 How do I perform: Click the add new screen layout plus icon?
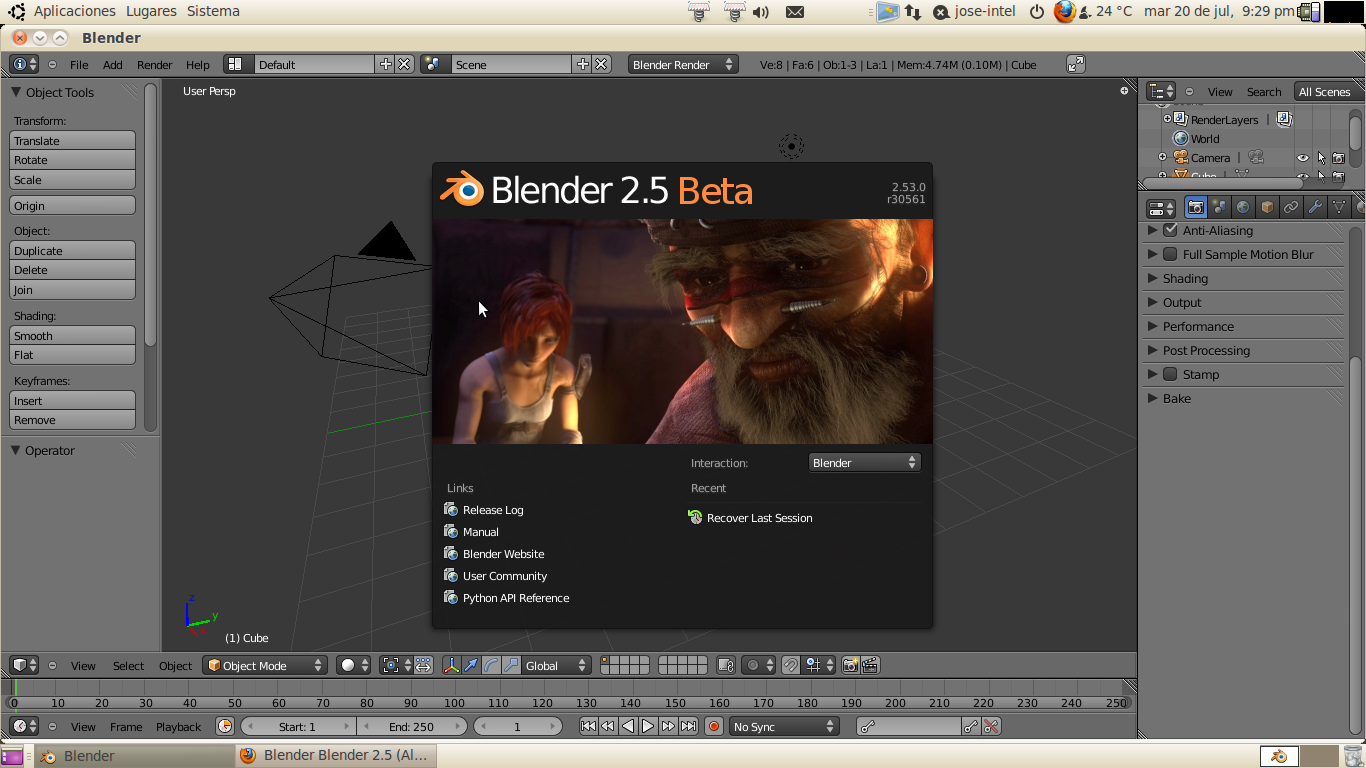(x=386, y=64)
